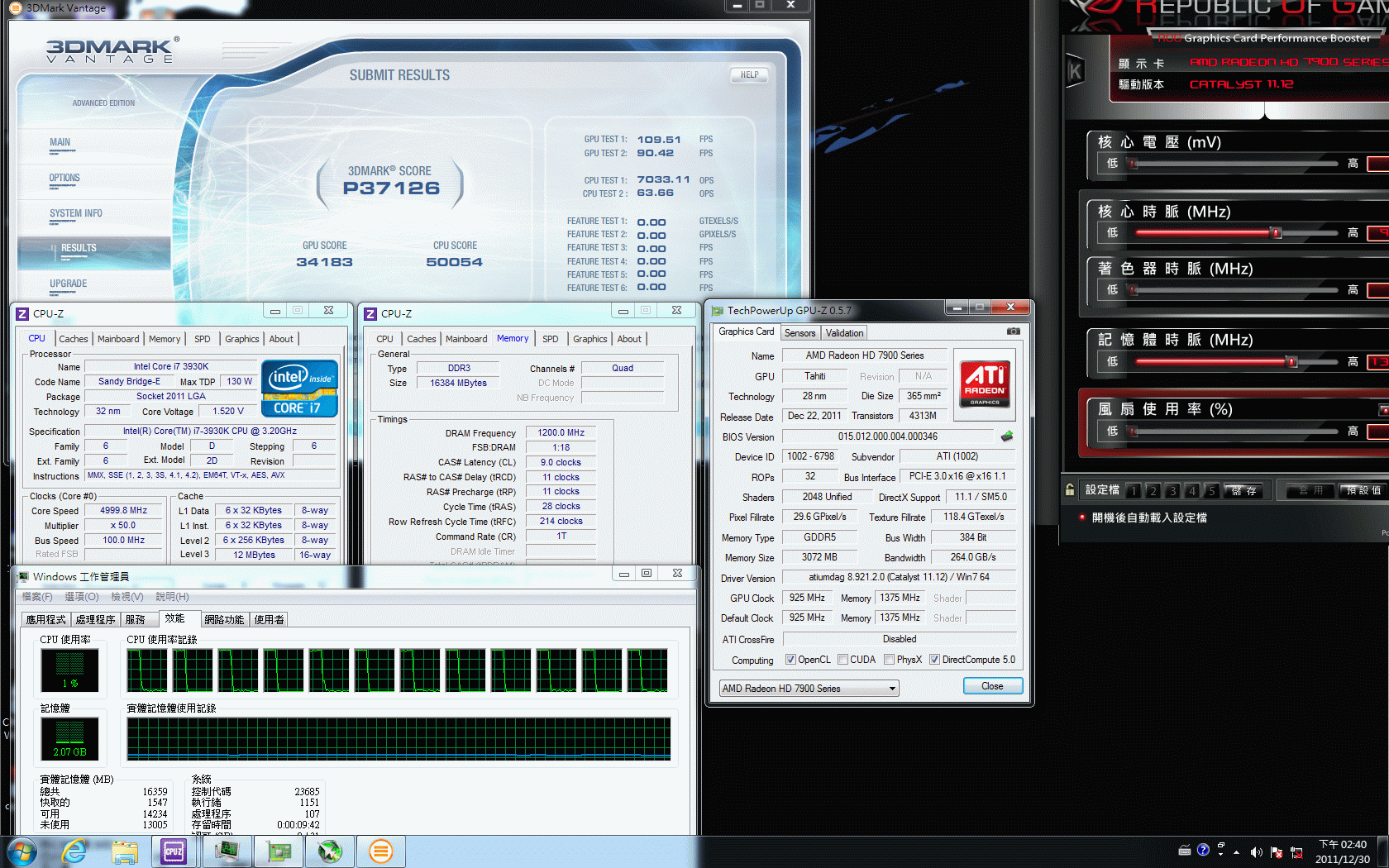
Task: Click the HELP button in 3DMark Vantage
Action: [749, 74]
